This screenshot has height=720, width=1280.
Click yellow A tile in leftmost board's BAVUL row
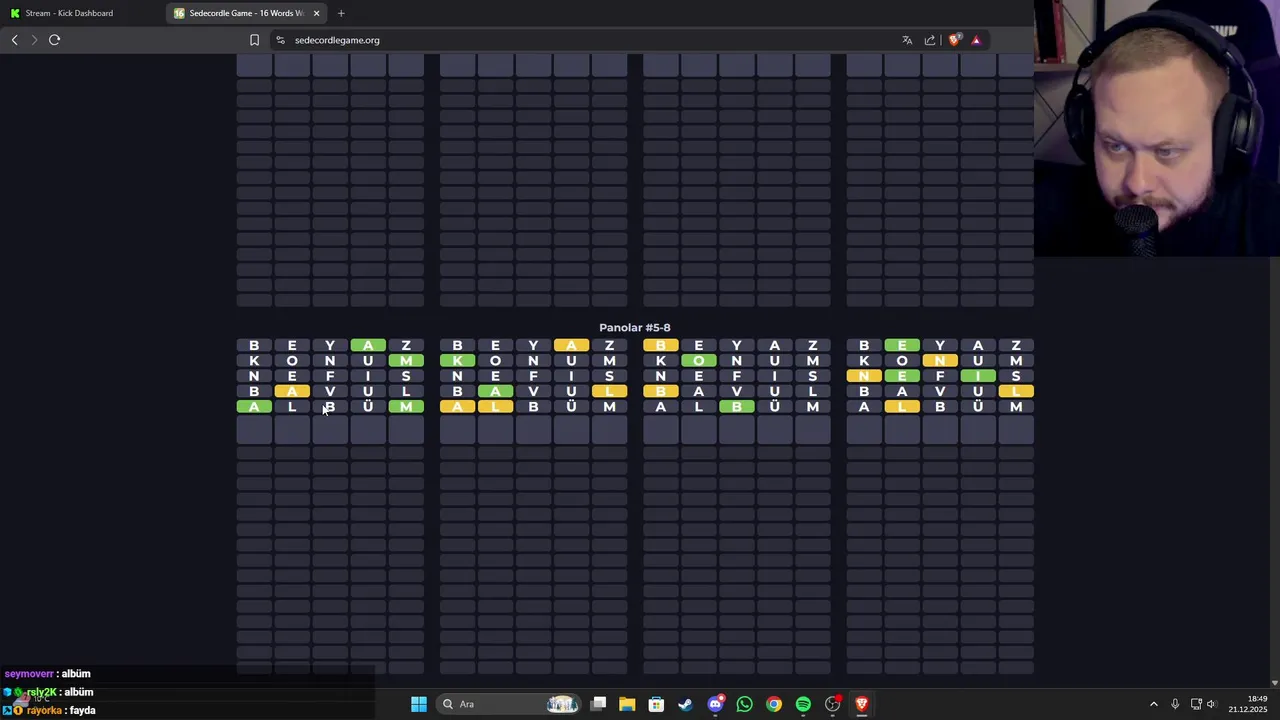click(292, 391)
